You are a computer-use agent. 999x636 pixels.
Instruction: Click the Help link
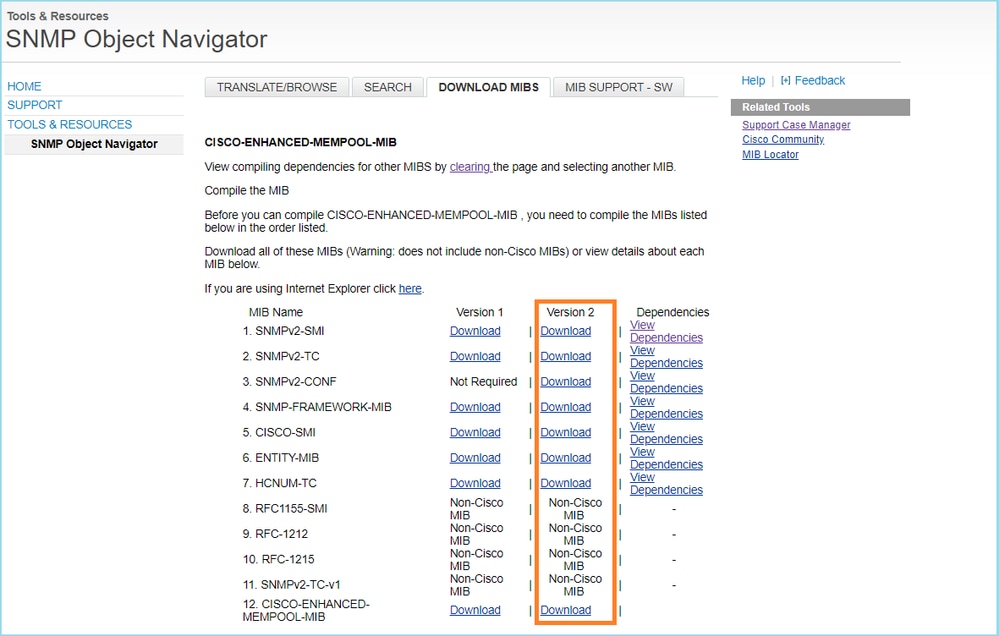click(x=753, y=81)
